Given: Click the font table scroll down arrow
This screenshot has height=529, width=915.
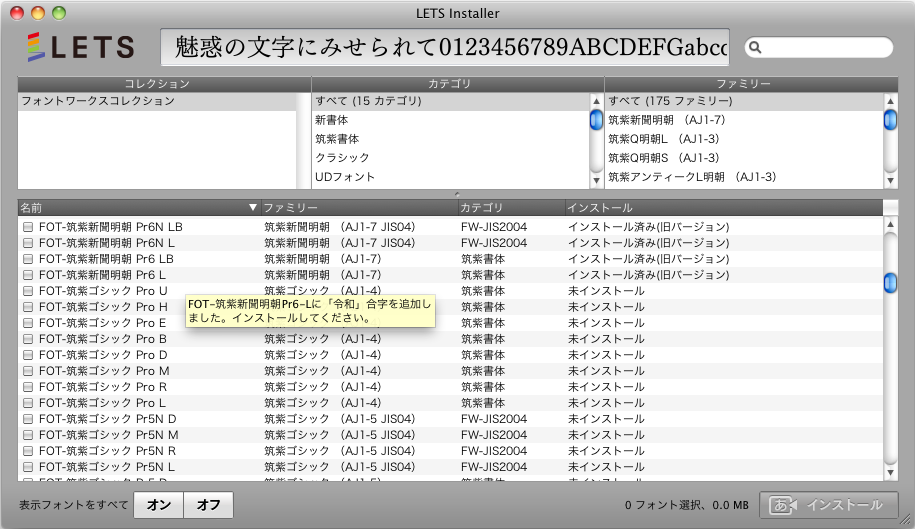Looking at the screenshot, I should click(890, 472).
